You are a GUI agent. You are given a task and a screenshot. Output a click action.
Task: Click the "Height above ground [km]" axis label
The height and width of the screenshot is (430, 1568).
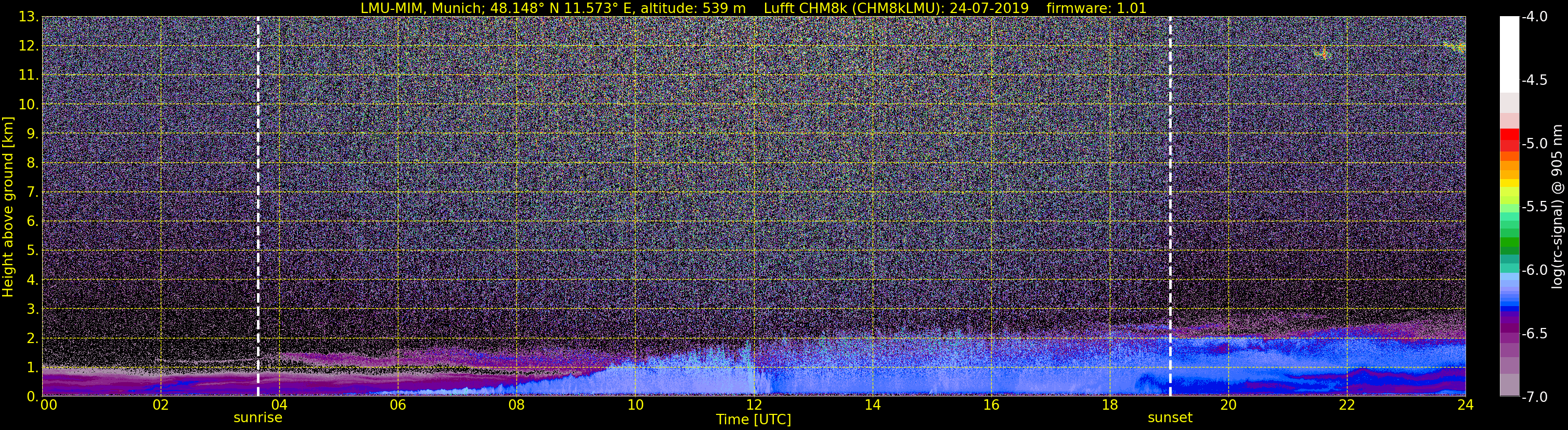[8, 207]
